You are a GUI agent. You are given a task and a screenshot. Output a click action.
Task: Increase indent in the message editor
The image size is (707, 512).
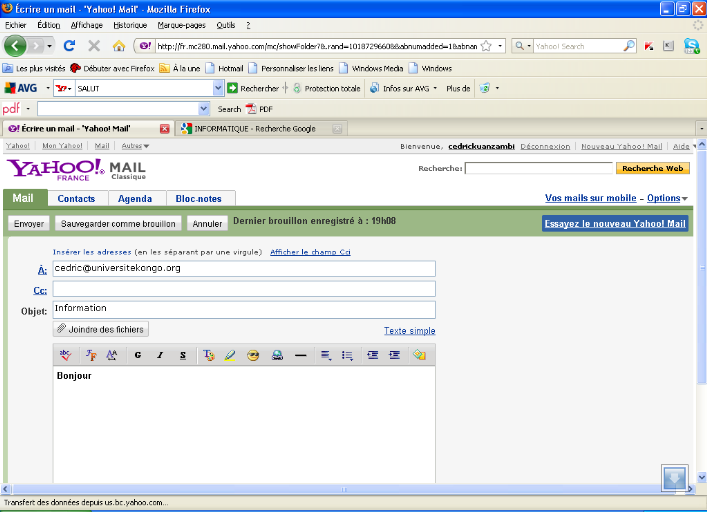tap(395, 355)
